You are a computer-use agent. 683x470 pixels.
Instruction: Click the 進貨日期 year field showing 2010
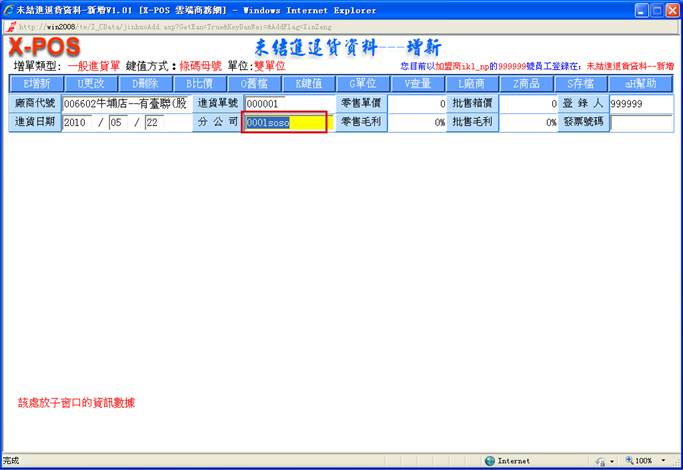click(78, 123)
